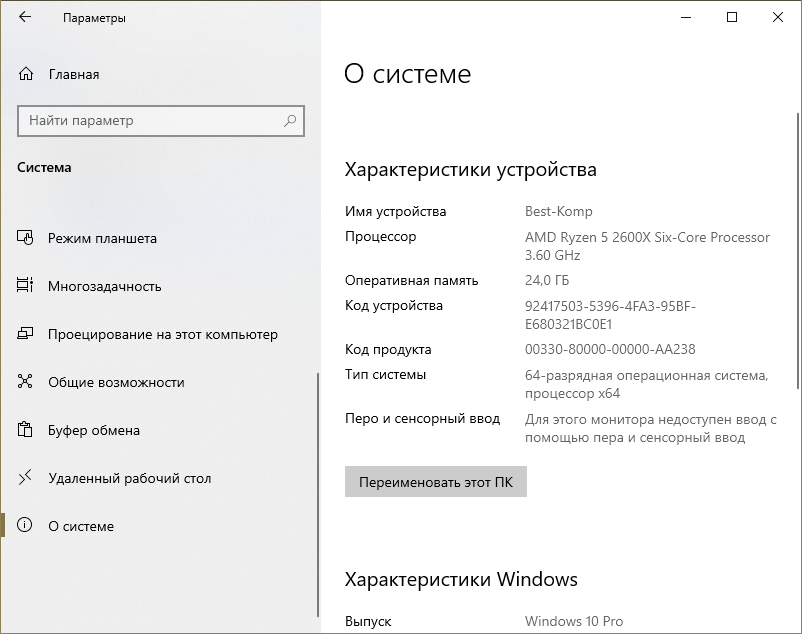Open Режим планшета settings
Image resolution: width=802 pixels, height=634 pixels.
tap(102, 239)
